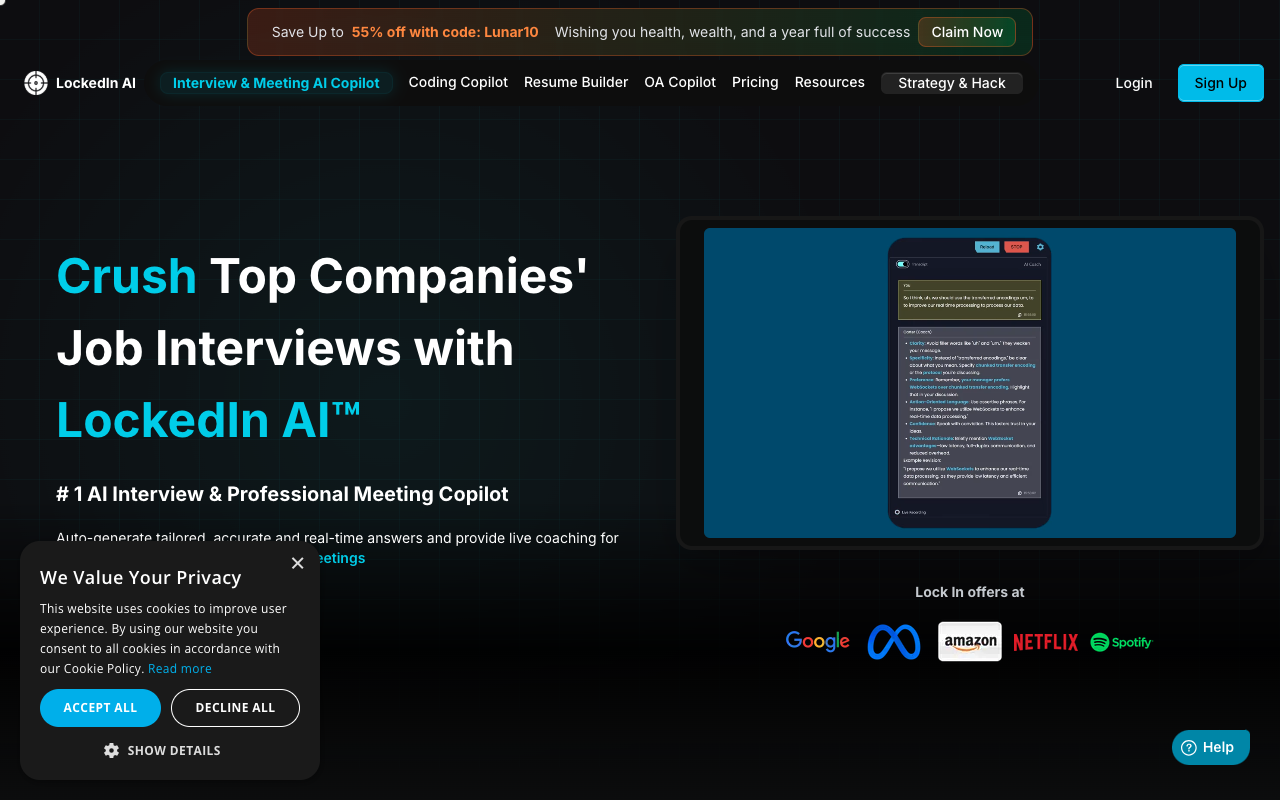Screen dimensions: 1280x800
Task: Open the Pricing page
Action: 755,82
